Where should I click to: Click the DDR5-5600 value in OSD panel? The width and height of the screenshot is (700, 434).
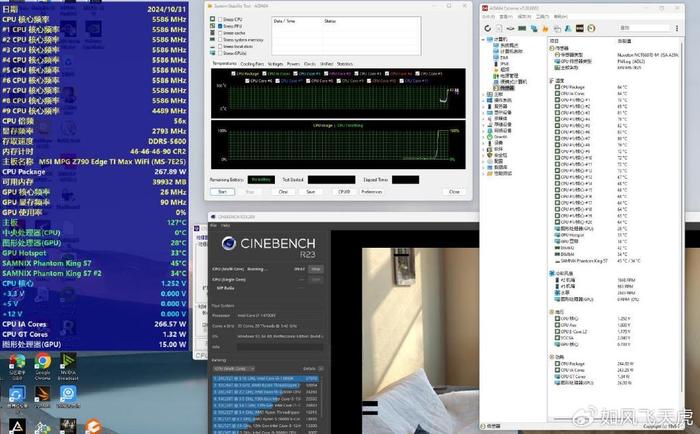click(165, 141)
